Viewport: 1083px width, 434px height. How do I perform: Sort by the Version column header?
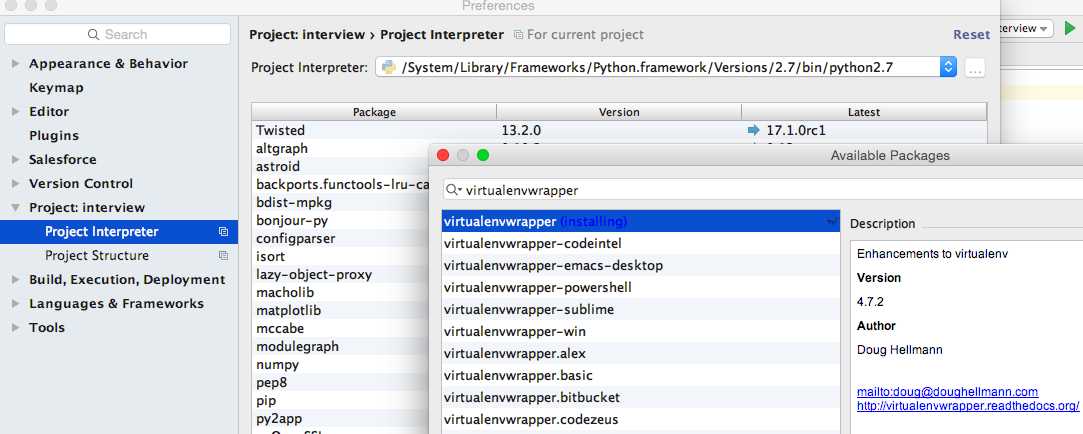pos(619,112)
